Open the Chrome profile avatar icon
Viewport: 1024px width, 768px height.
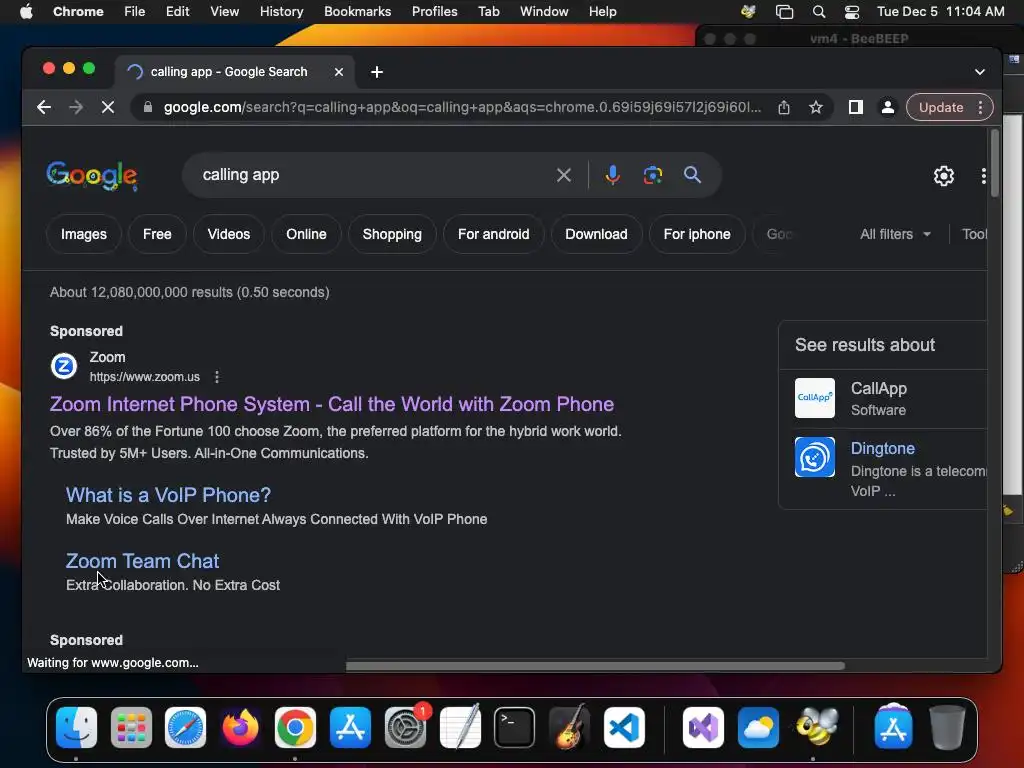click(x=888, y=107)
